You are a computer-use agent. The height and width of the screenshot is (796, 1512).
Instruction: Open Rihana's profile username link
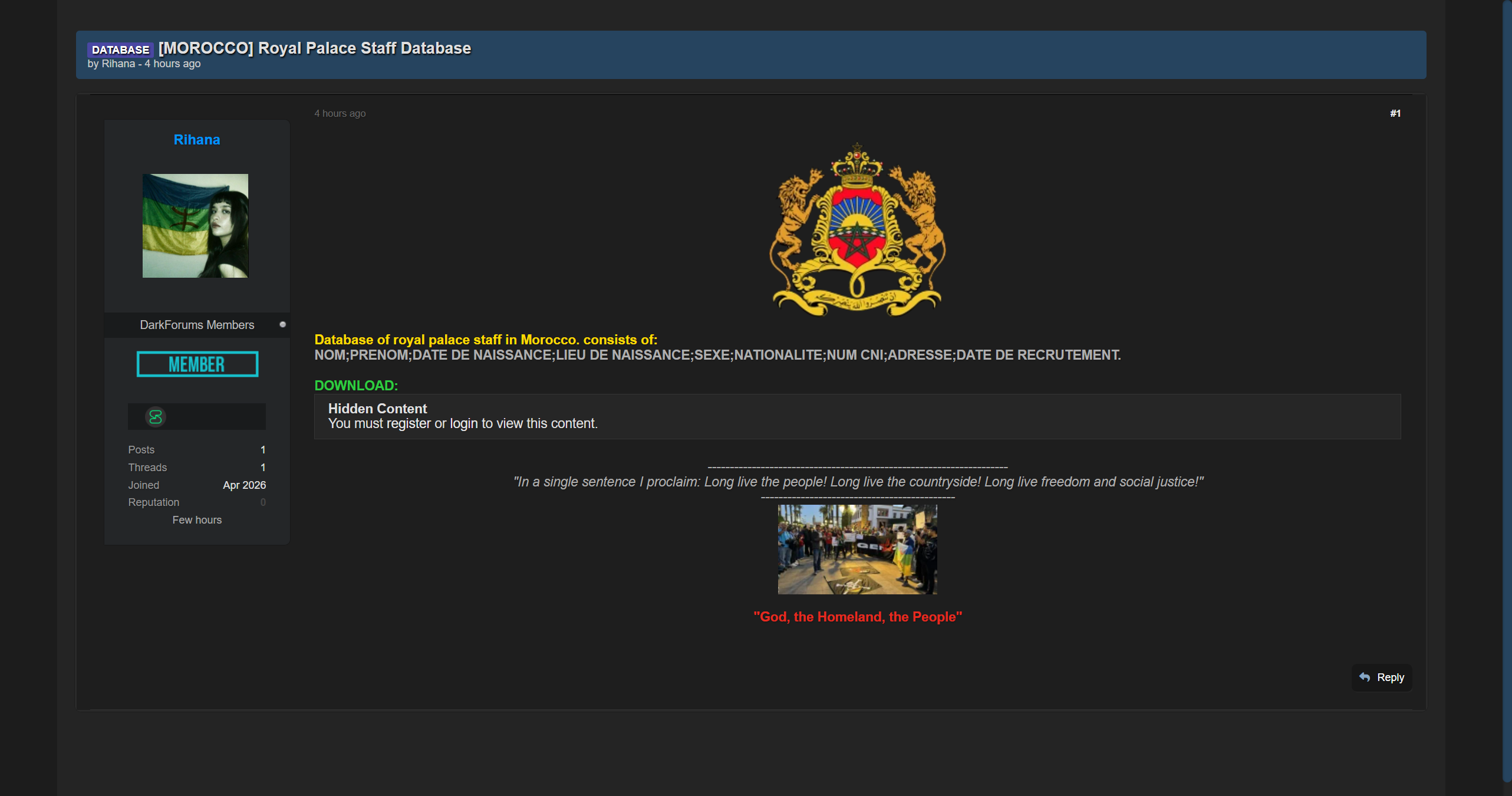[196, 140]
